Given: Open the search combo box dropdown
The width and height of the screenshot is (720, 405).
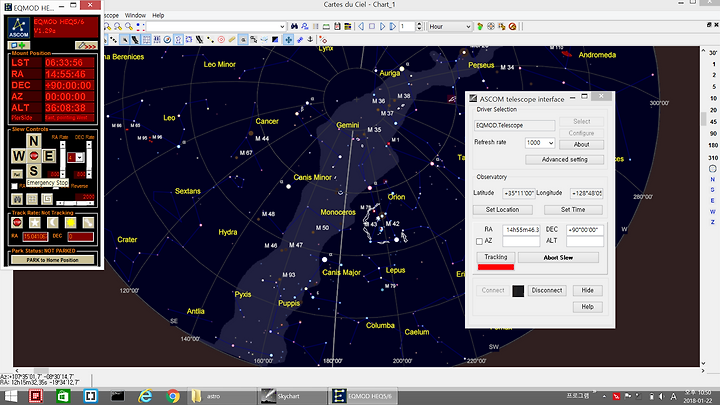Looking at the screenshot, I should coord(282,27).
